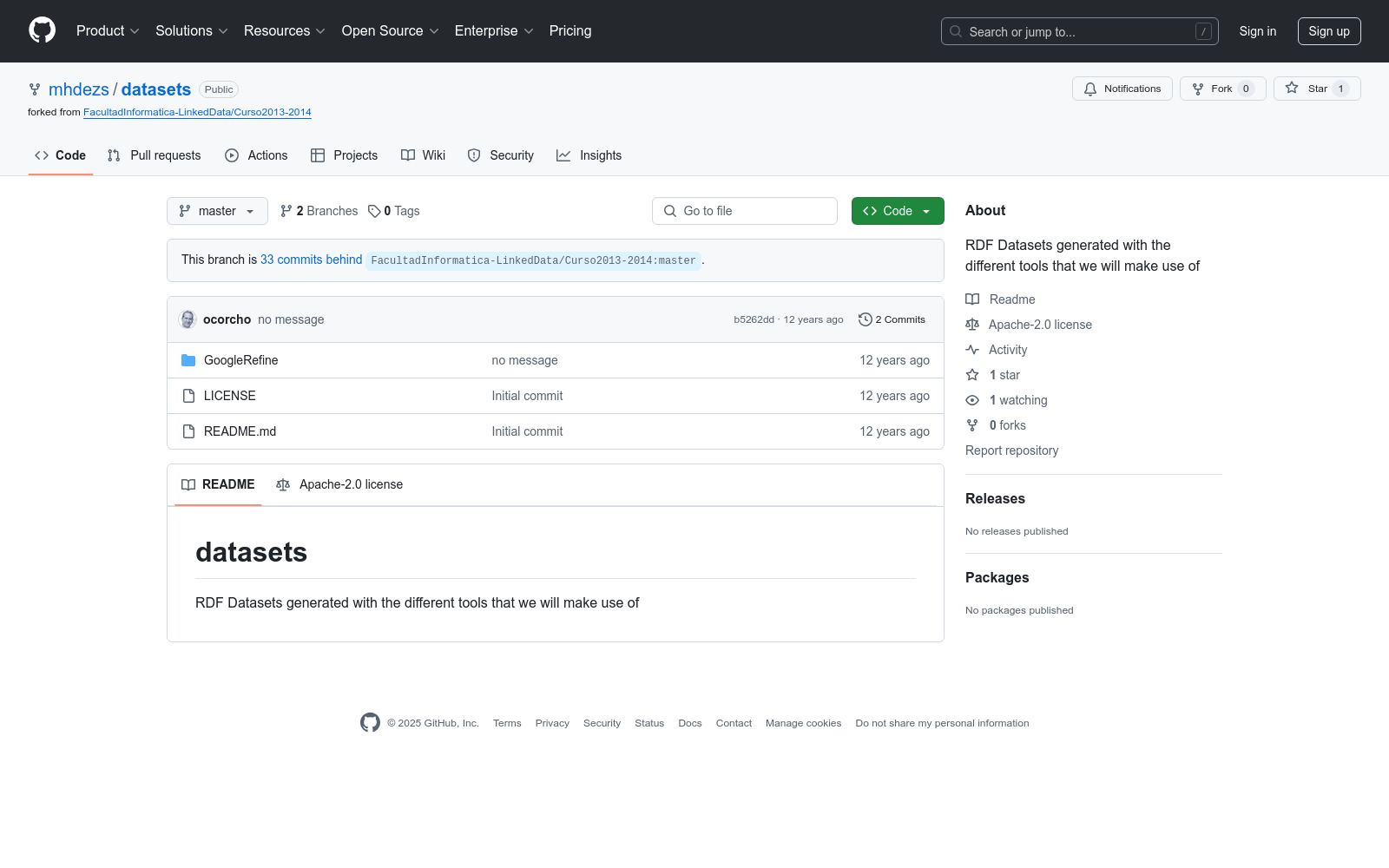Open the README.md file
Image resolution: width=1389 pixels, height=868 pixels.
pyautogui.click(x=240, y=431)
